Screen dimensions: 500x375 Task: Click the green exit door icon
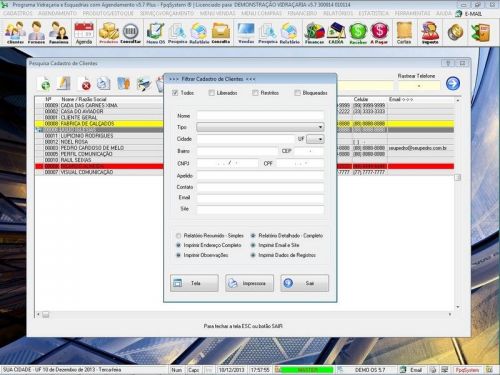tap(480, 32)
